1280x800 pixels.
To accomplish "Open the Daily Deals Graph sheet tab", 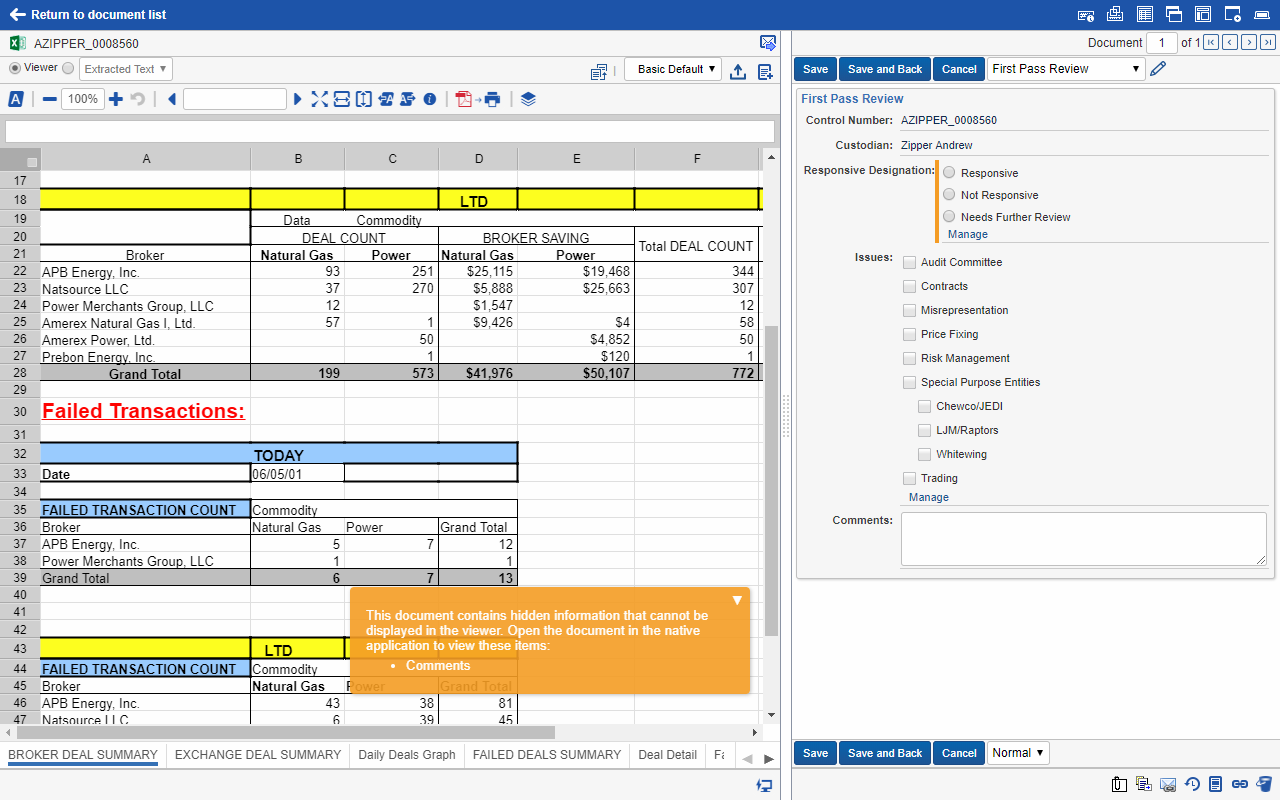I will (x=406, y=755).
